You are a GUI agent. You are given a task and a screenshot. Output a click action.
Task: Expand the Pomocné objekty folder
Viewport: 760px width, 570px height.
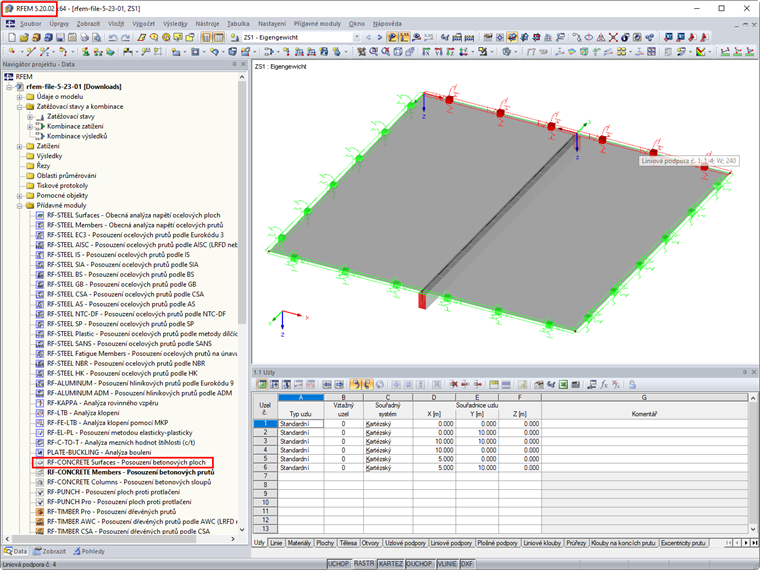(20, 195)
